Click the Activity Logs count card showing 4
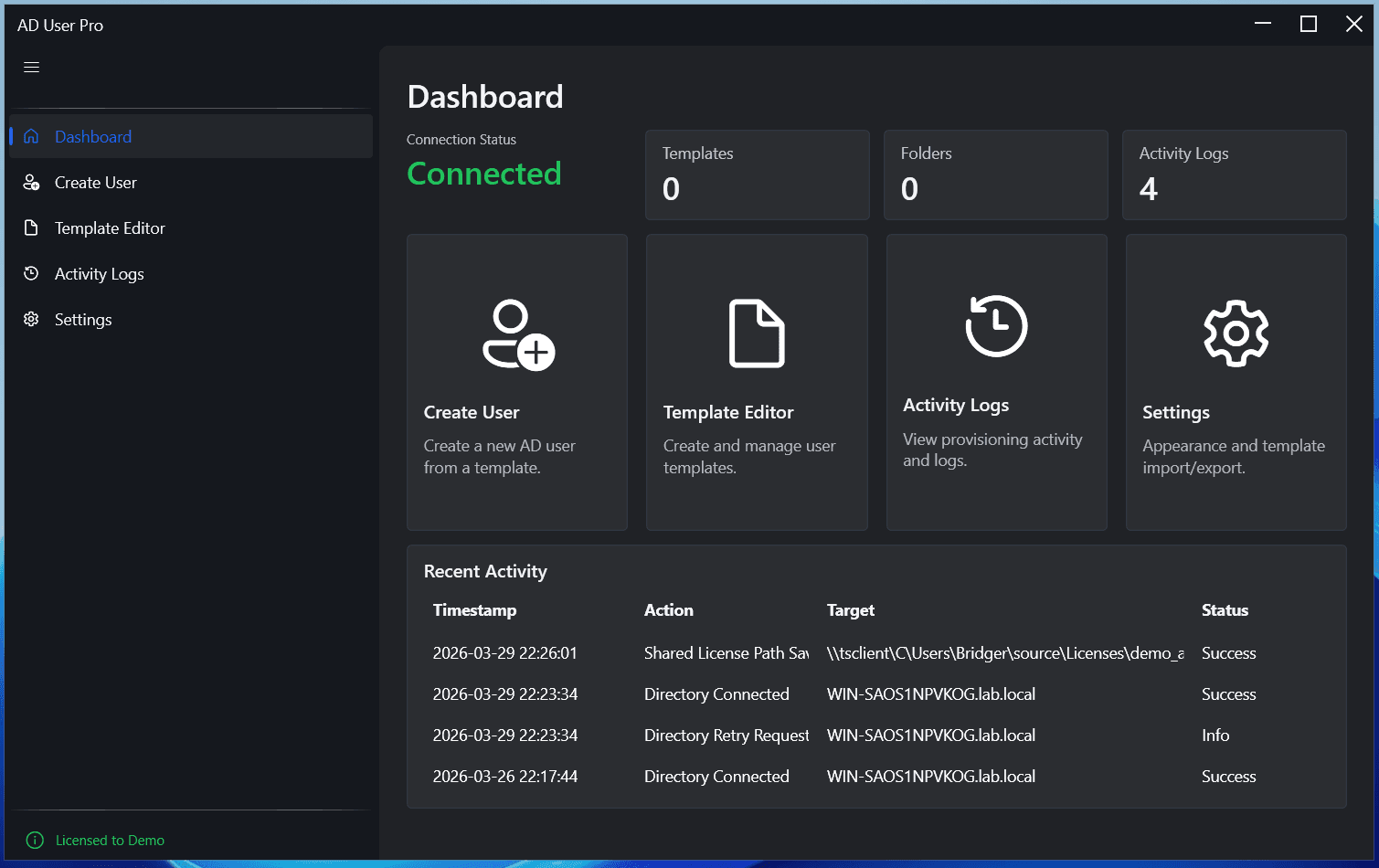1379x868 pixels. (x=1234, y=175)
